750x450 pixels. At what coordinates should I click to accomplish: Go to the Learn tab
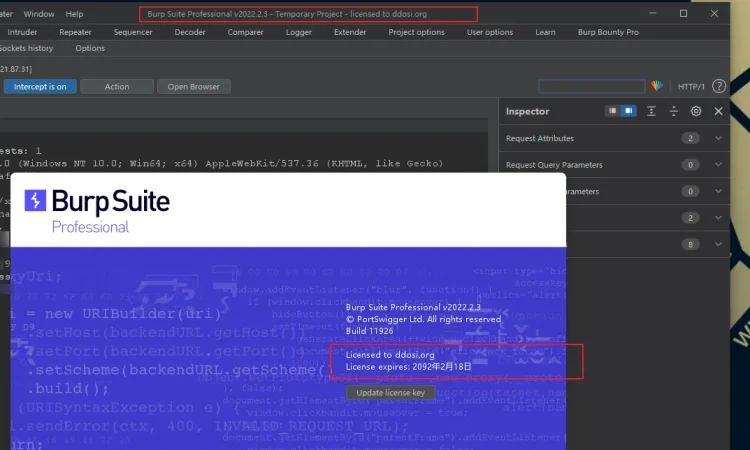pos(545,32)
